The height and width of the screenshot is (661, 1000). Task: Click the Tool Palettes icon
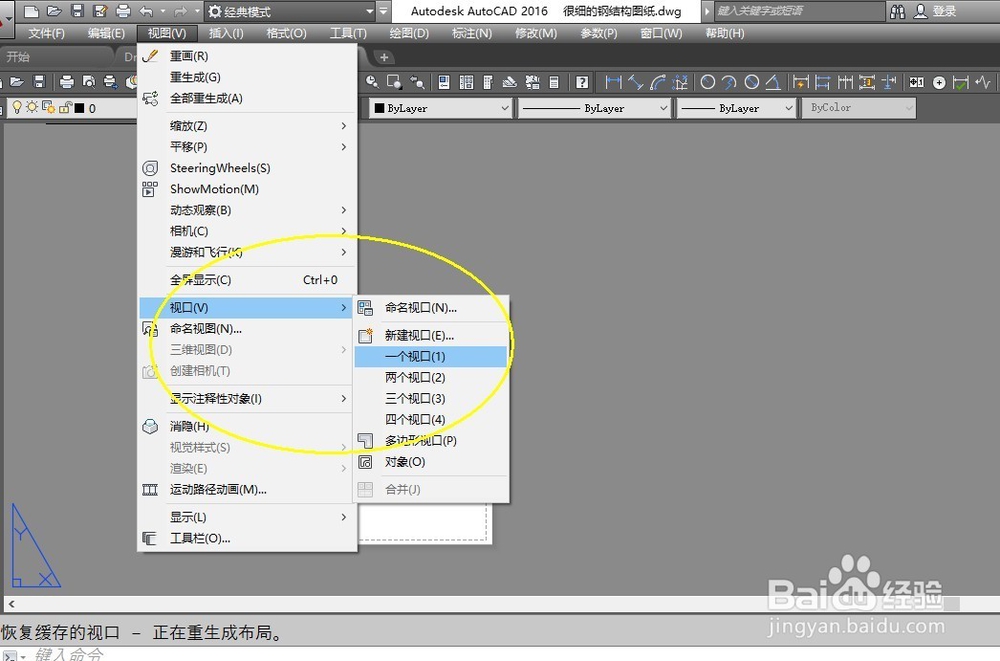(488, 82)
